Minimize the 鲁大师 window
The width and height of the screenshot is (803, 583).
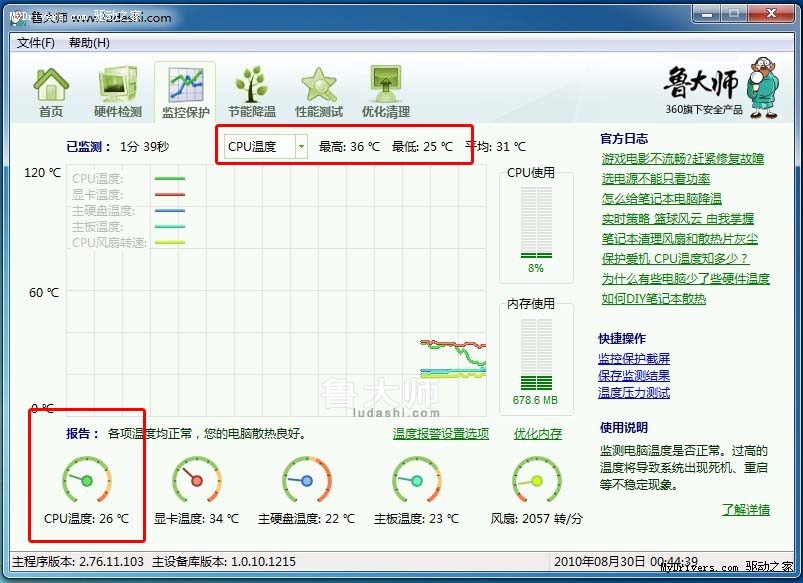pyautogui.click(x=707, y=13)
